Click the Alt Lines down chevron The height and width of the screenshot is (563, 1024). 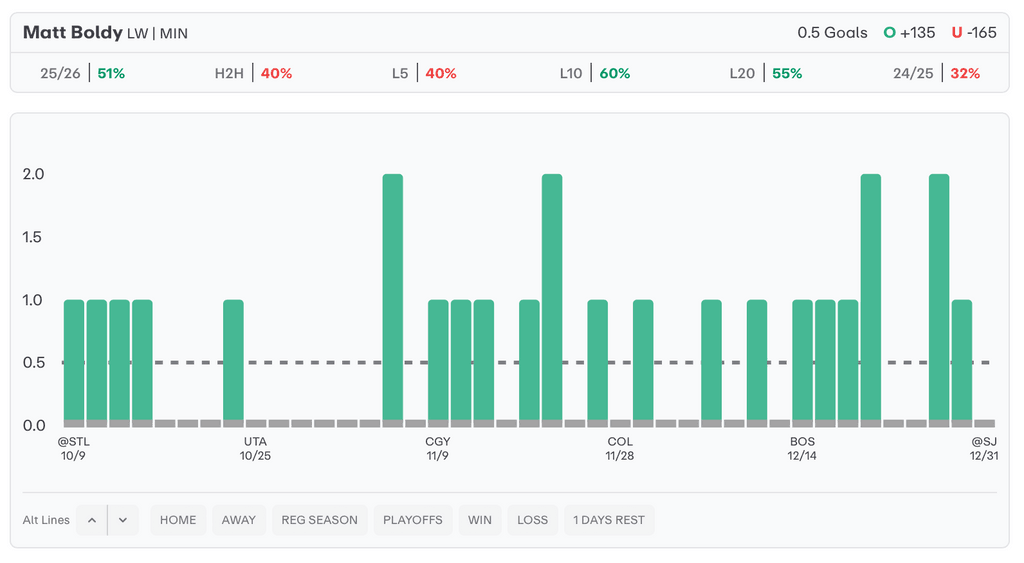pos(123,520)
